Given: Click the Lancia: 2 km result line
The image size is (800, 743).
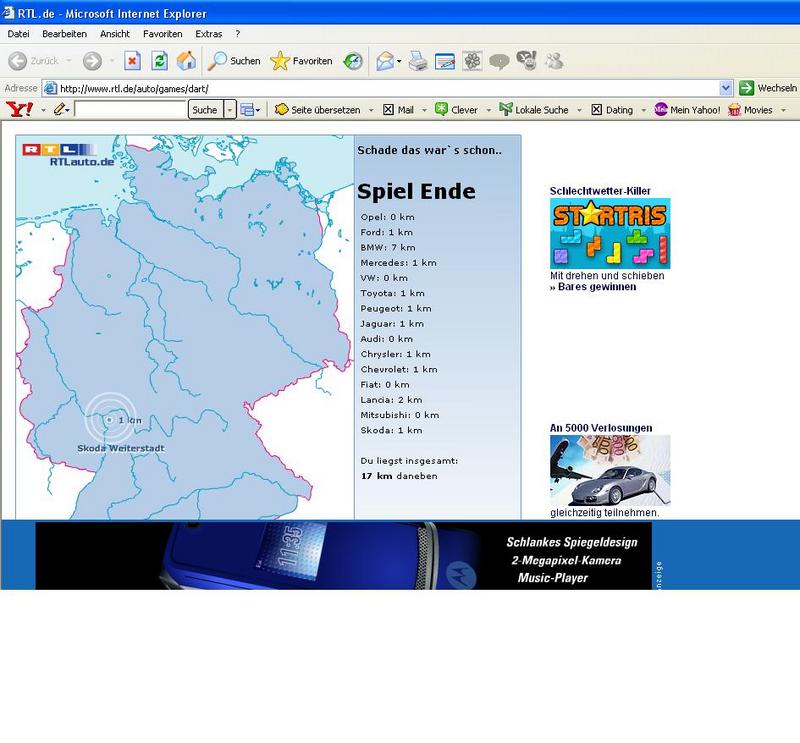Looking at the screenshot, I should coord(391,400).
